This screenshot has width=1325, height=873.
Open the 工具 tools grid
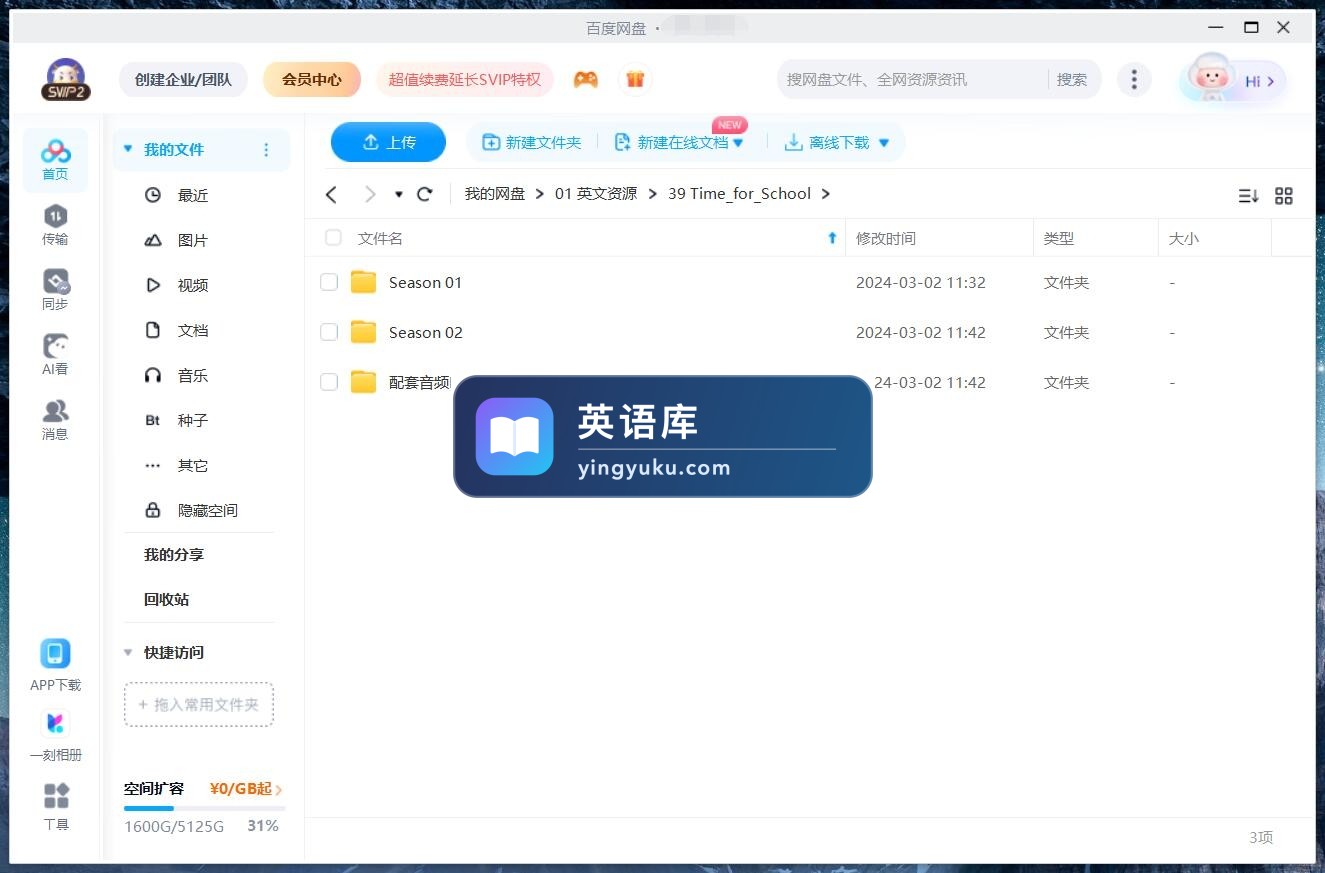[x=56, y=805]
